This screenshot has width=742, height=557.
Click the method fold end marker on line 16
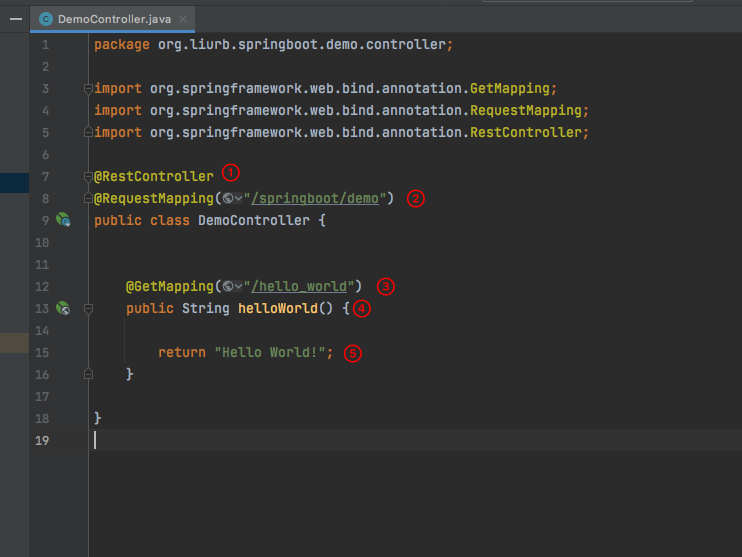click(88, 374)
